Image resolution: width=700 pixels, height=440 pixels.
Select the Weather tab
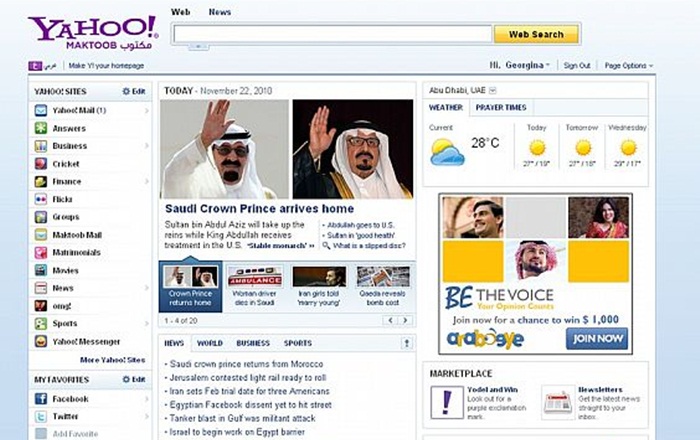446,108
